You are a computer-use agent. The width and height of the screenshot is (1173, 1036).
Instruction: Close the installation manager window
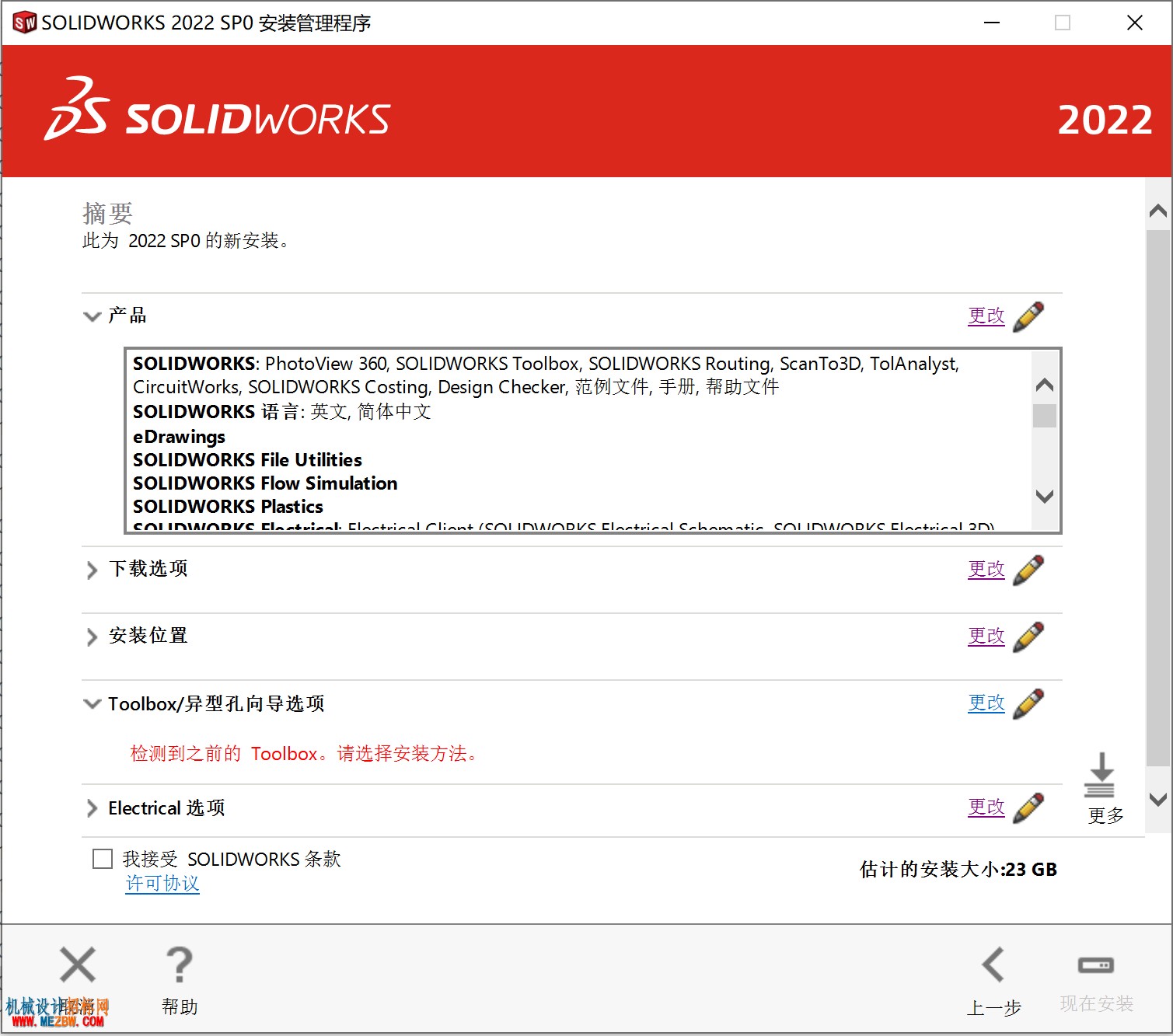click(x=1135, y=23)
